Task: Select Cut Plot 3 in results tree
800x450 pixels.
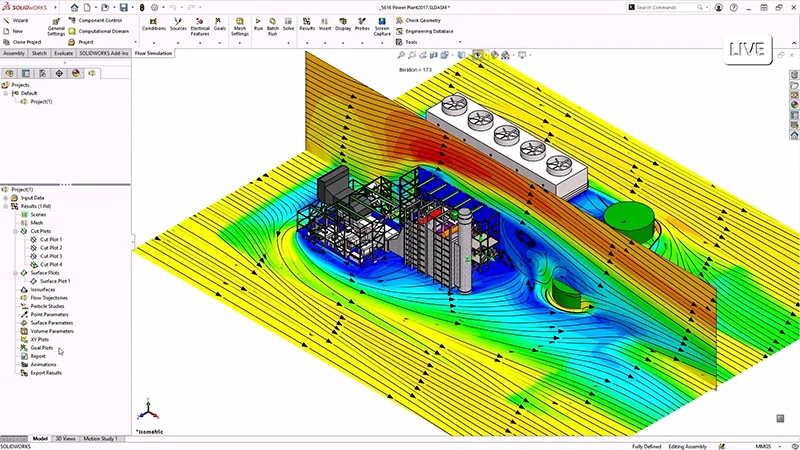Action: tap(50, 256)
